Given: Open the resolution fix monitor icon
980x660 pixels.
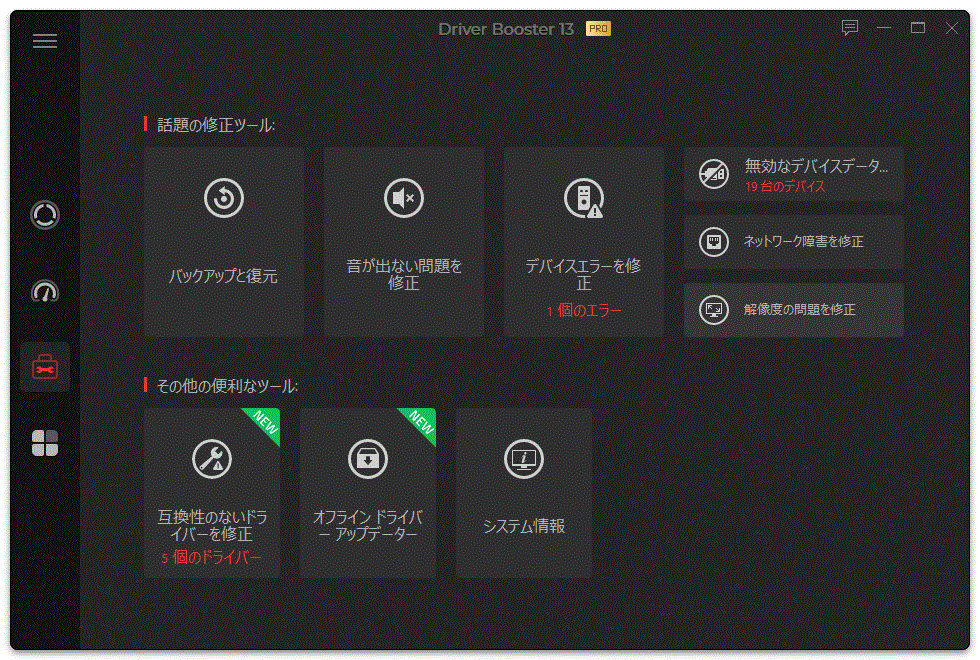Looking at the screenshot, I should [x=713, y=309].
